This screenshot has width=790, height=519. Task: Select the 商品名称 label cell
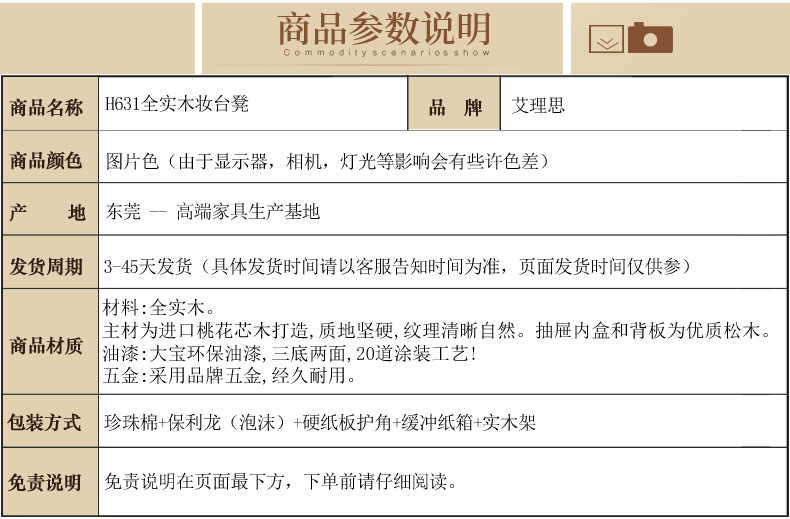[x=50, y=104]
